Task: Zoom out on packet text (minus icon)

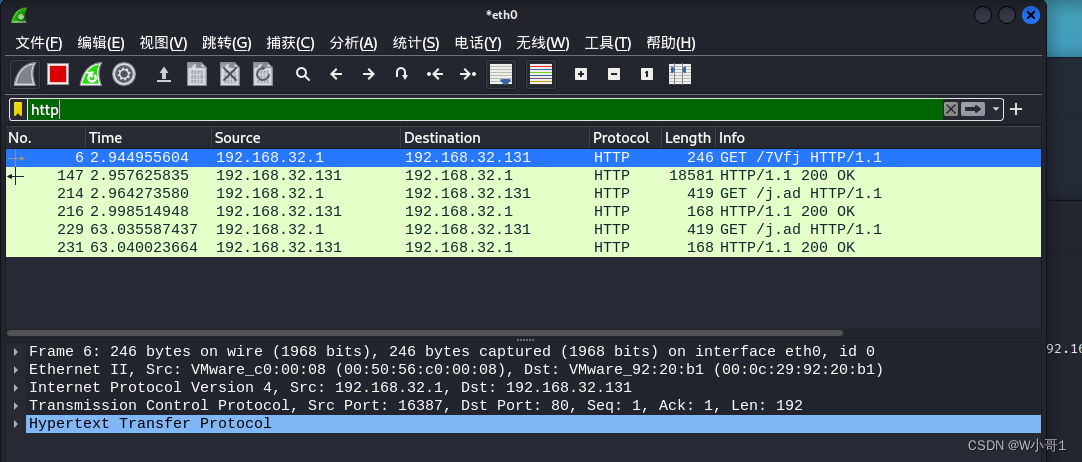Action: point(614,74)
